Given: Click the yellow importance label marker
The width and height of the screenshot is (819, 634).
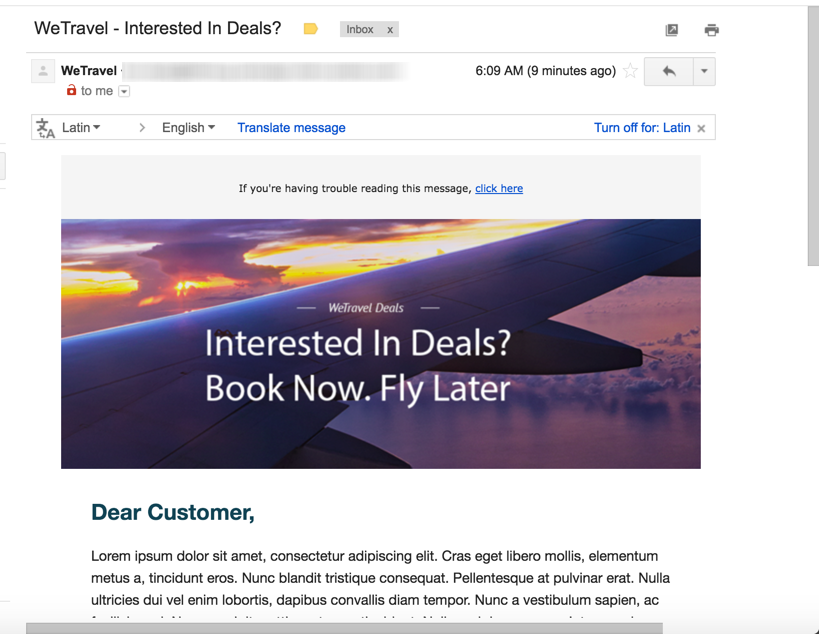Looking at the screenshot, I should (311, 29).
